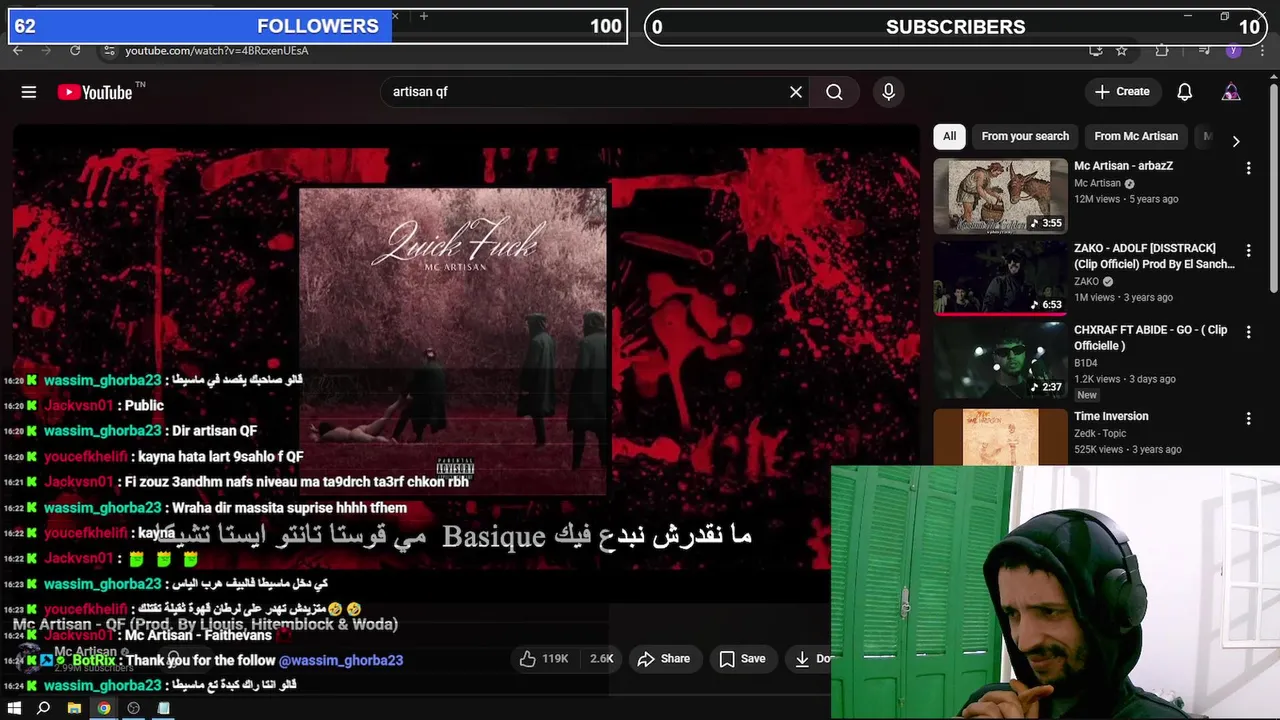Open CHXRAF FT ABIDE - GO title
Screen dimensions: 1280x720
pyautogui.click(x=1150, y=338)
